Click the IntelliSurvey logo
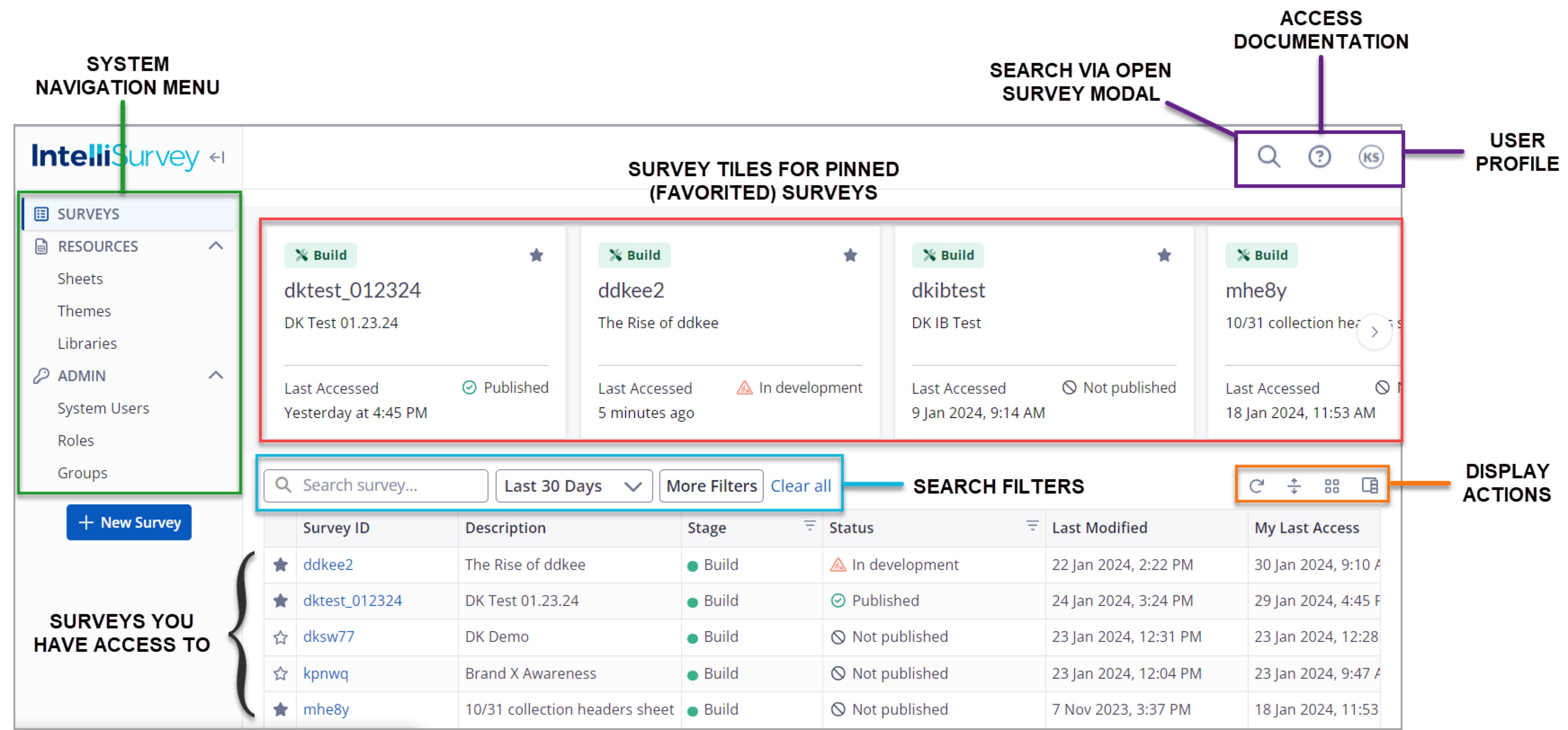 click(116, 156)
